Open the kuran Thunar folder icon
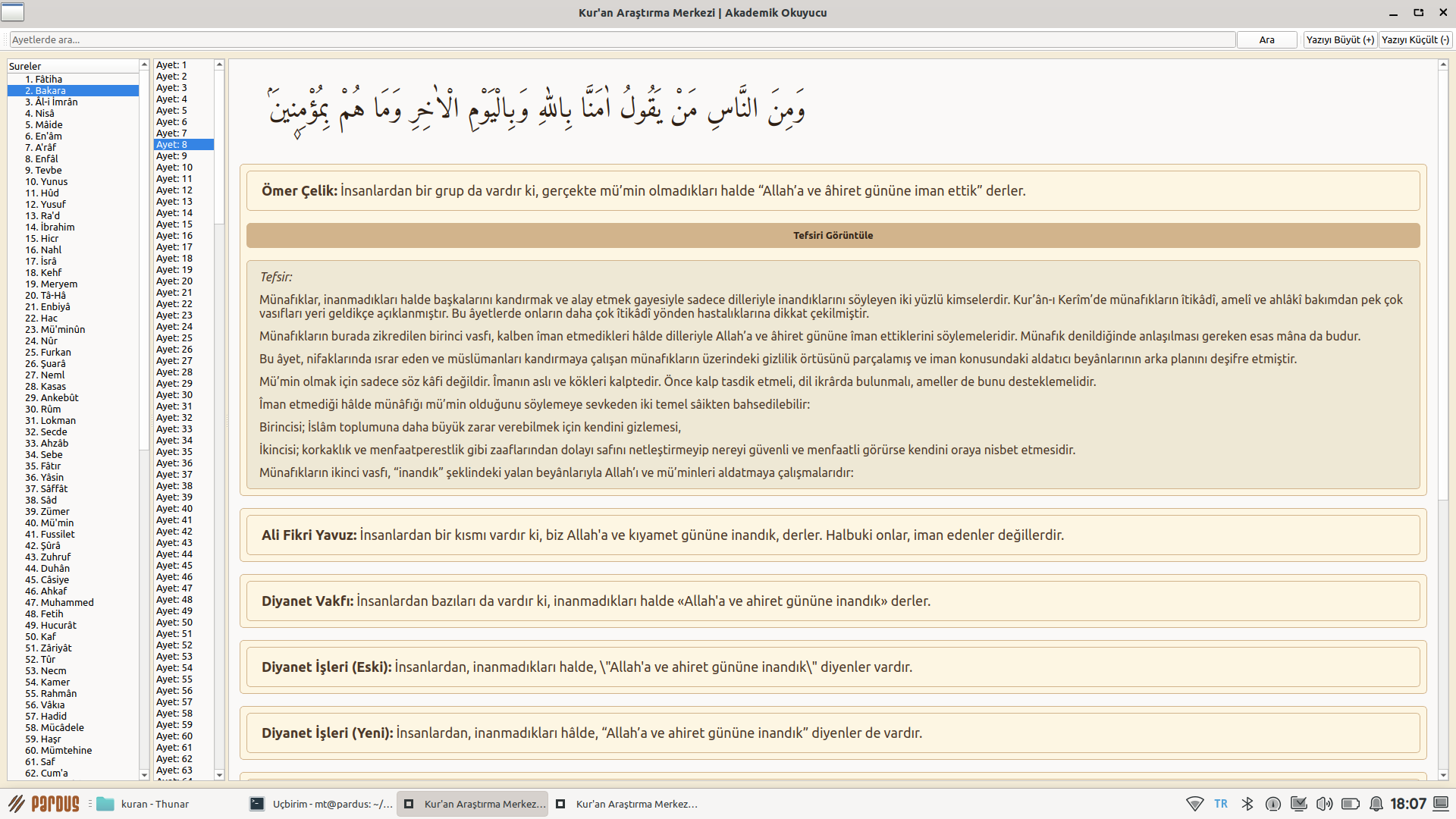This screenshot has width=1456, height=819. click(x=105, y=804)
